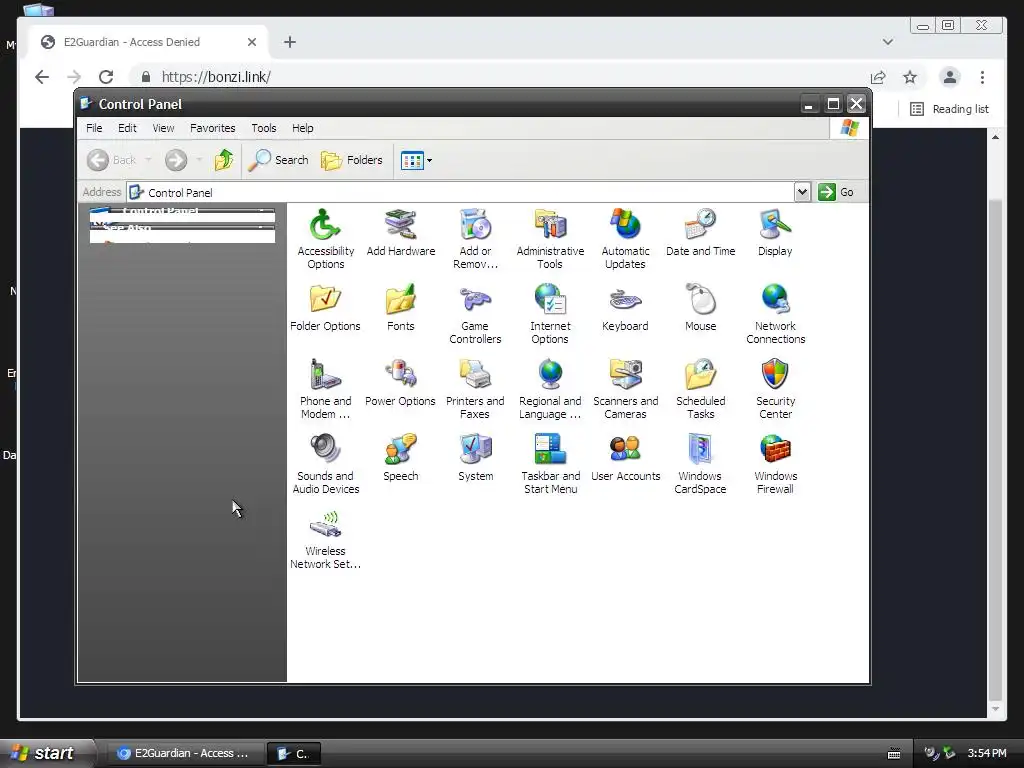Open the Keyboard settings icon
The height and width of the screenshot is (768, 1024).
pyautogui.click(x=625, y=308)
